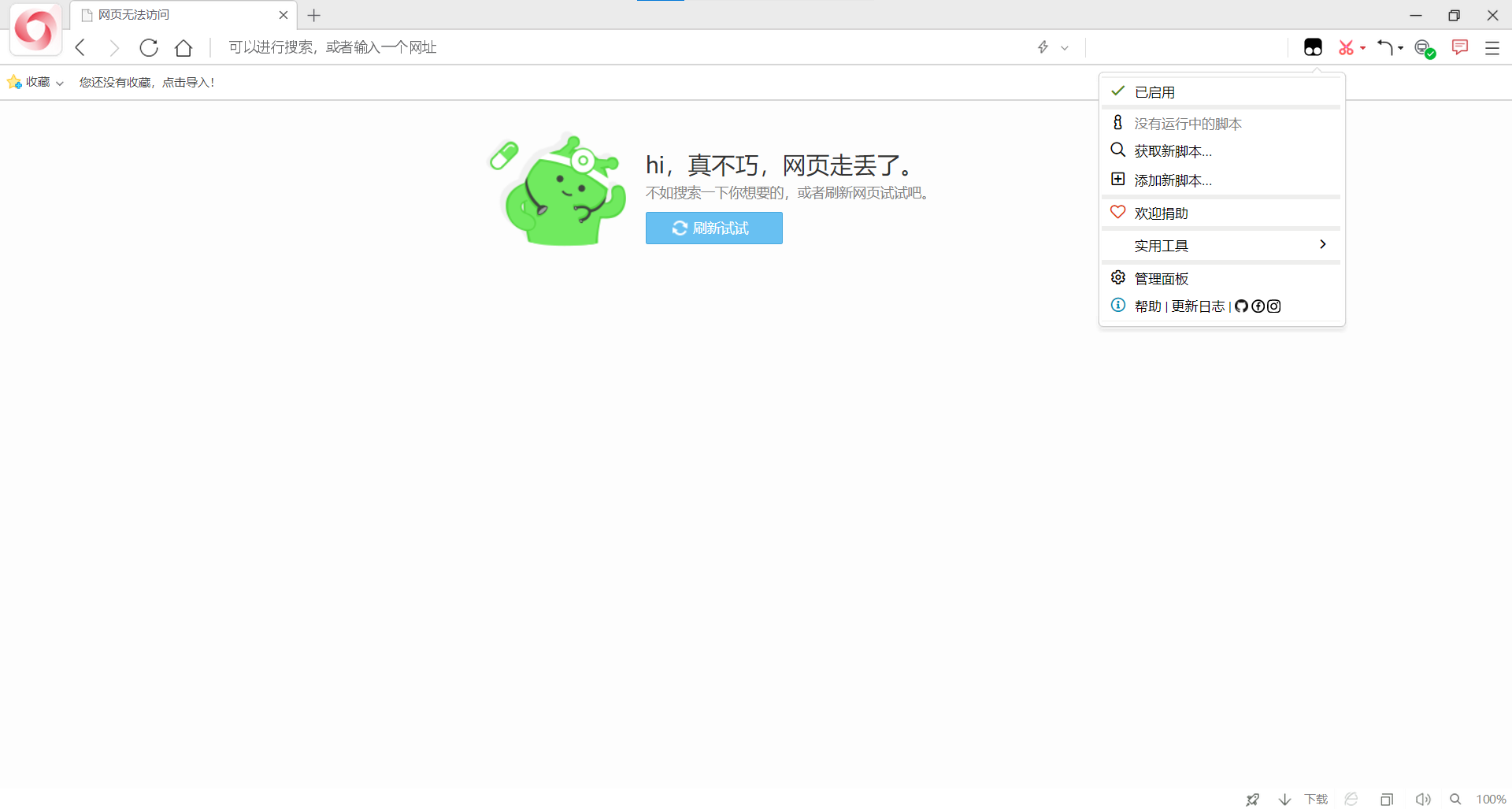Expand the dropdown arrow next to scissors

tap(1362, 48)
